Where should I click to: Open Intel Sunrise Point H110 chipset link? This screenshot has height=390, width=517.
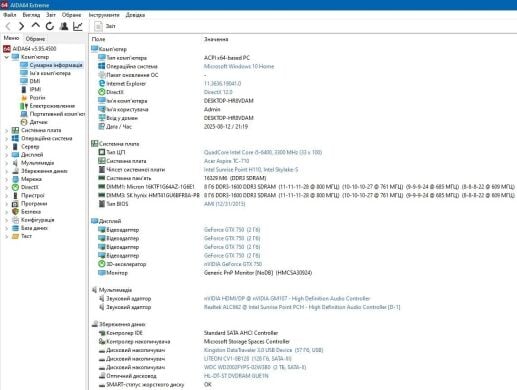pyautogui.click(x=251, y=170)
